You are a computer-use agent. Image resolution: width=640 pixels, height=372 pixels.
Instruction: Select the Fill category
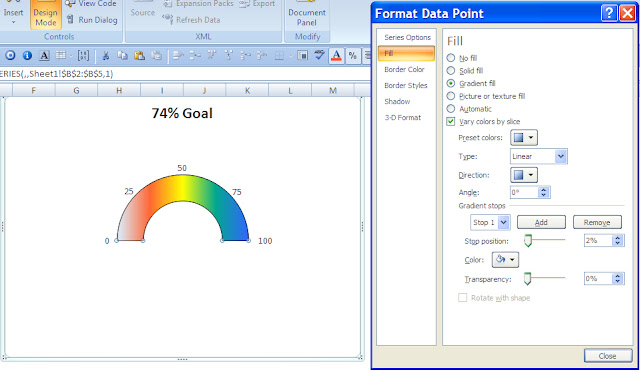(407, 53)
